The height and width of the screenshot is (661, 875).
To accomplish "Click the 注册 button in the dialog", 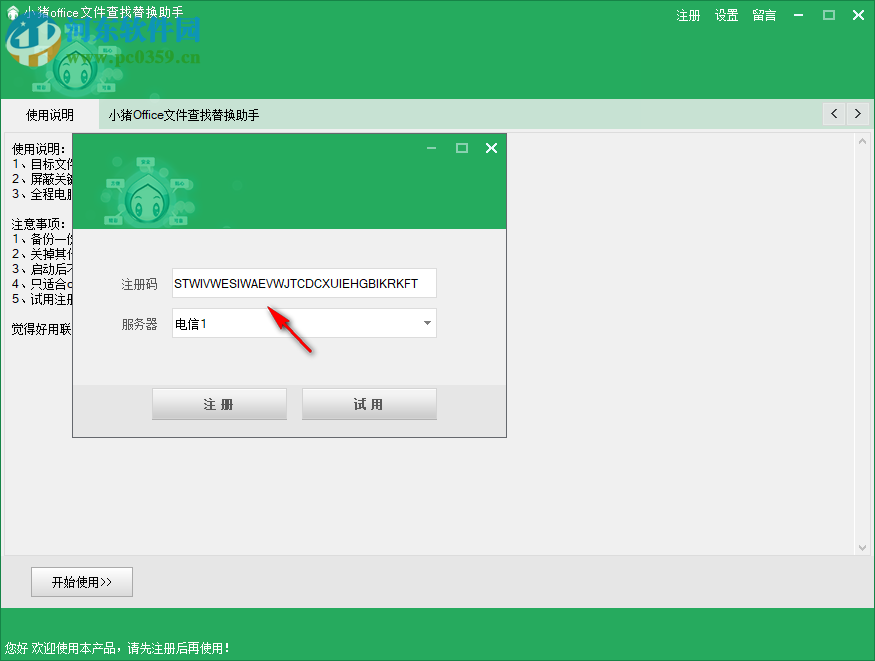I will 219,403.
